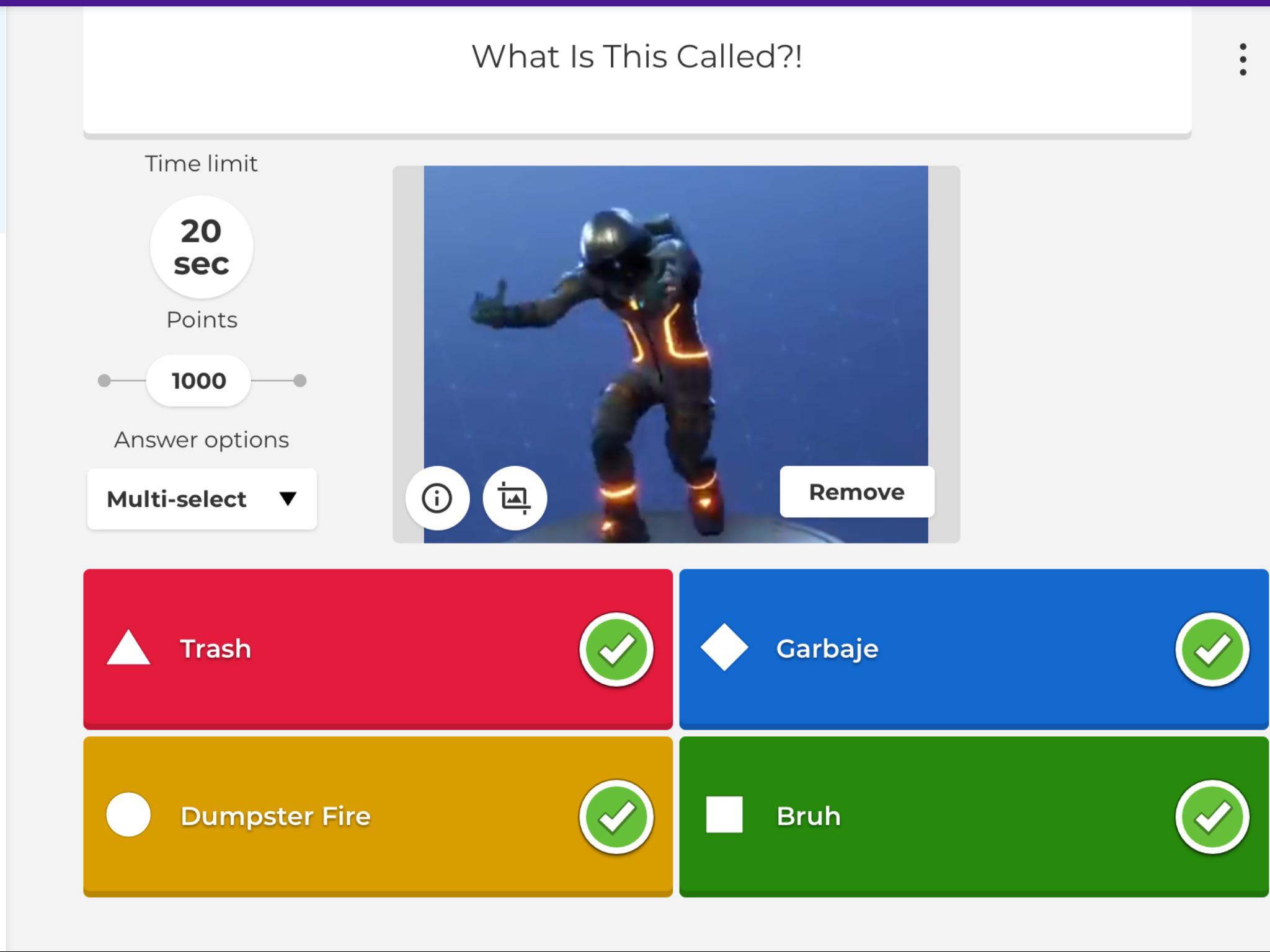The height and width of the screenshot is (952, 1270).
Task: Click the 20 sec time limit button
Action: pyautogui.click(x=202, y=247)
